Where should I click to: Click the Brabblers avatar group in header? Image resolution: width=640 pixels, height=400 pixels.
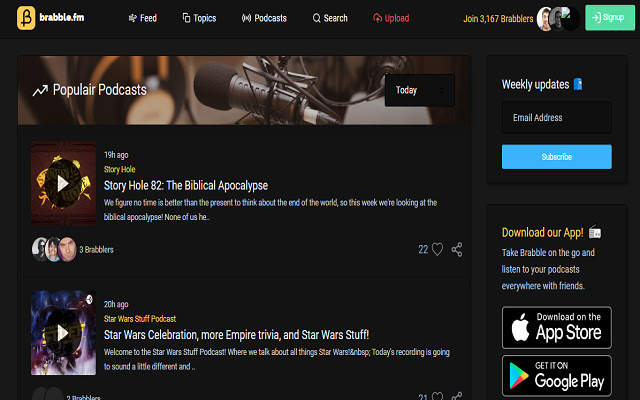click(558, 19)
